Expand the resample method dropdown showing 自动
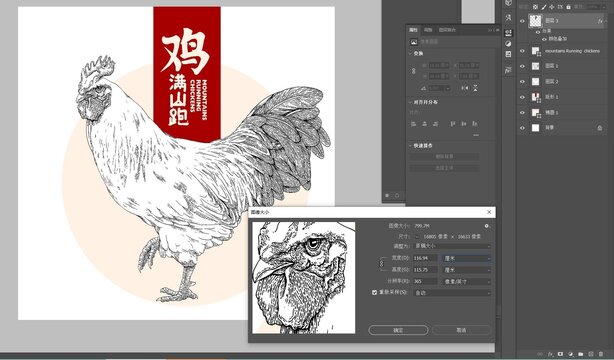Viewport: 614px width, 360px height. point(452,293)
